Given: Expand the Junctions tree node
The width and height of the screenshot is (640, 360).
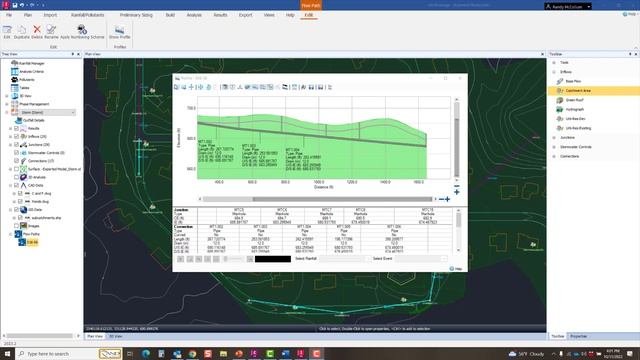Looking at the screenshot, I should point(11,145).
